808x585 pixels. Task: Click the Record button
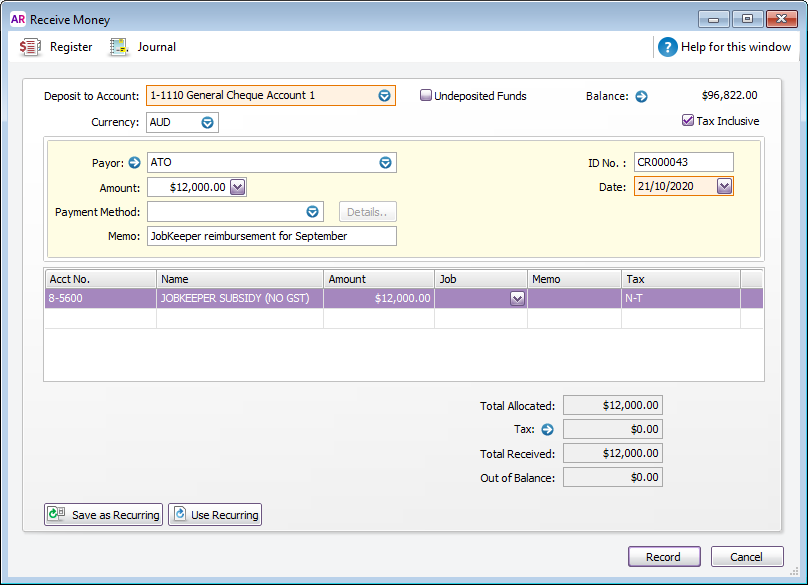(x=663, y=557)
